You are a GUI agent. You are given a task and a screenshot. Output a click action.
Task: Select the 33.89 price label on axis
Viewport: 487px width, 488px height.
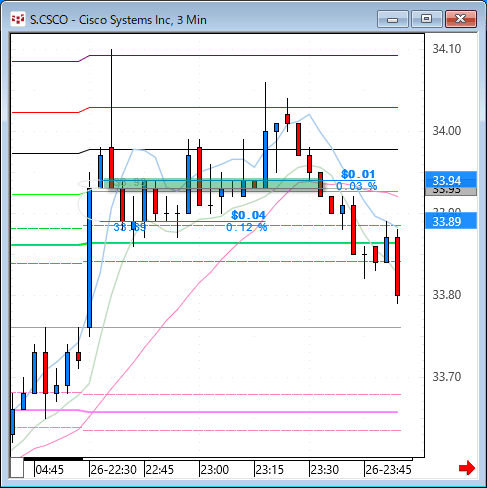[451, 221]
